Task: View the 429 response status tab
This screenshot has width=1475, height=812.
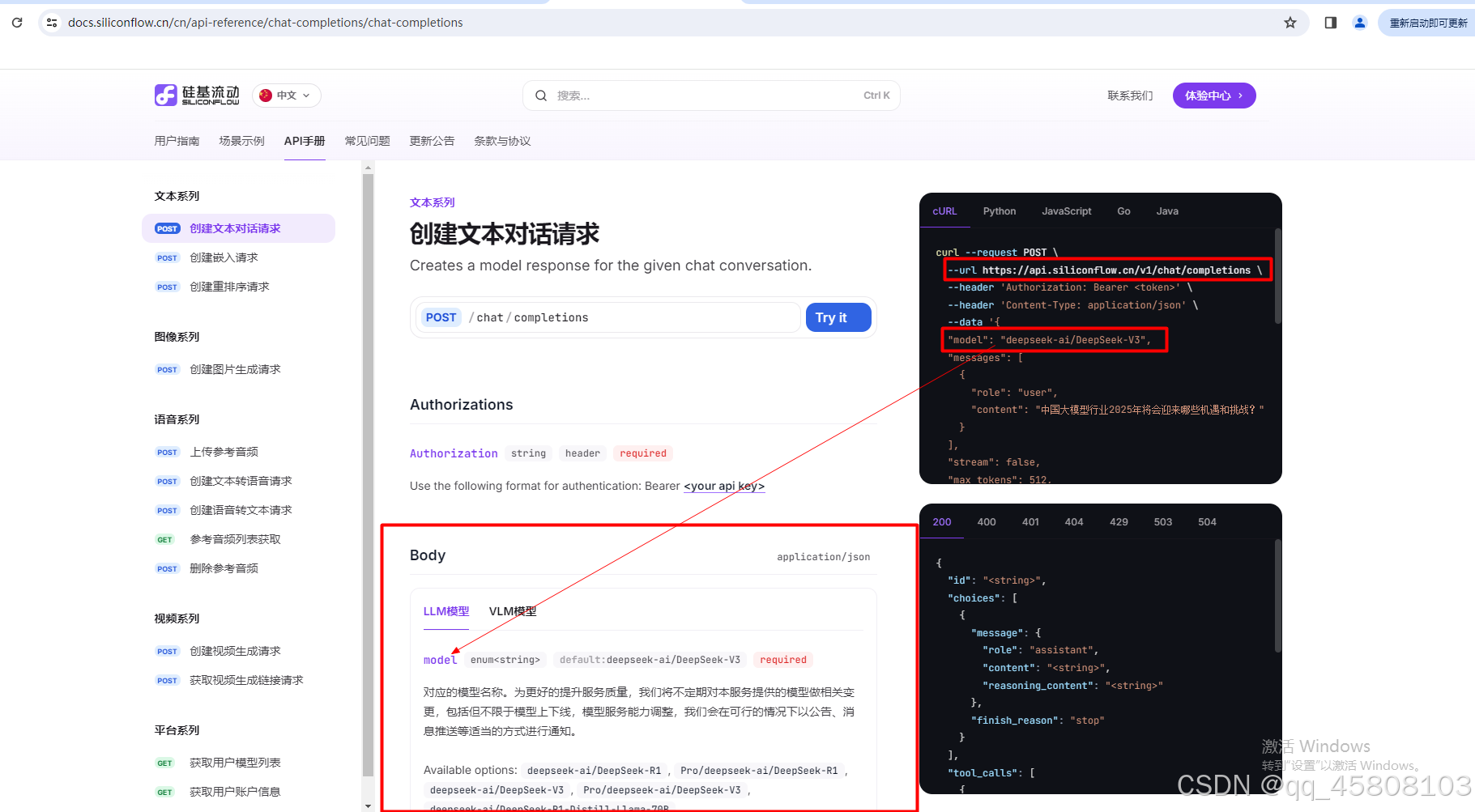Action: click(x=1119, y=521)
